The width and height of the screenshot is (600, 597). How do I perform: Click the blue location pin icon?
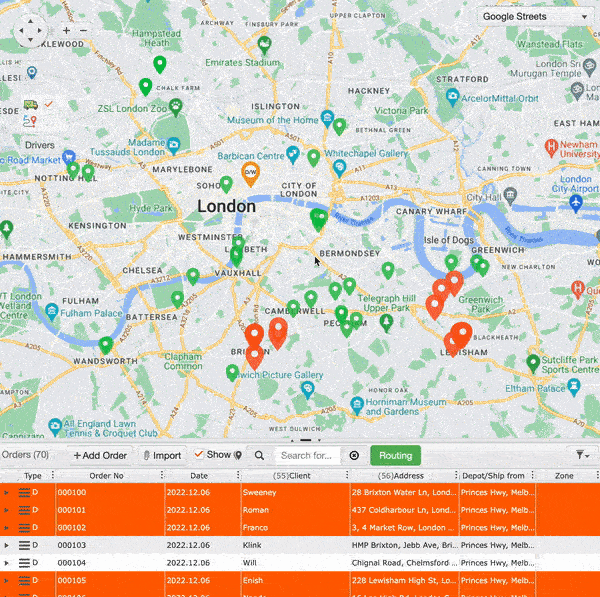pos(32,72)
